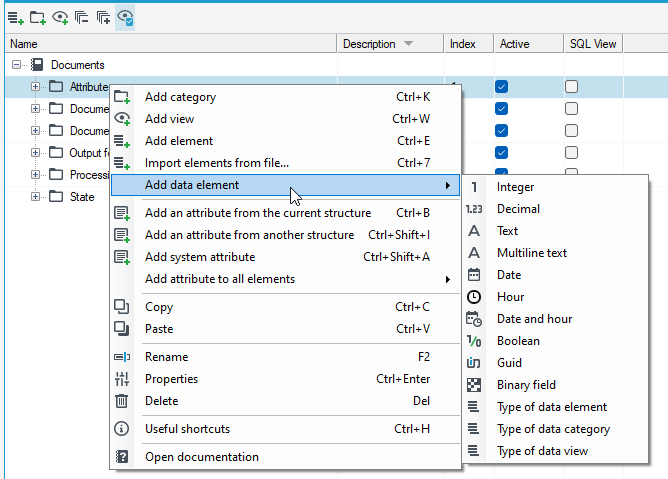Click the Documents notebook icon in tree
The height and width of the screenshot is (479, 668).
click(37, 65)
